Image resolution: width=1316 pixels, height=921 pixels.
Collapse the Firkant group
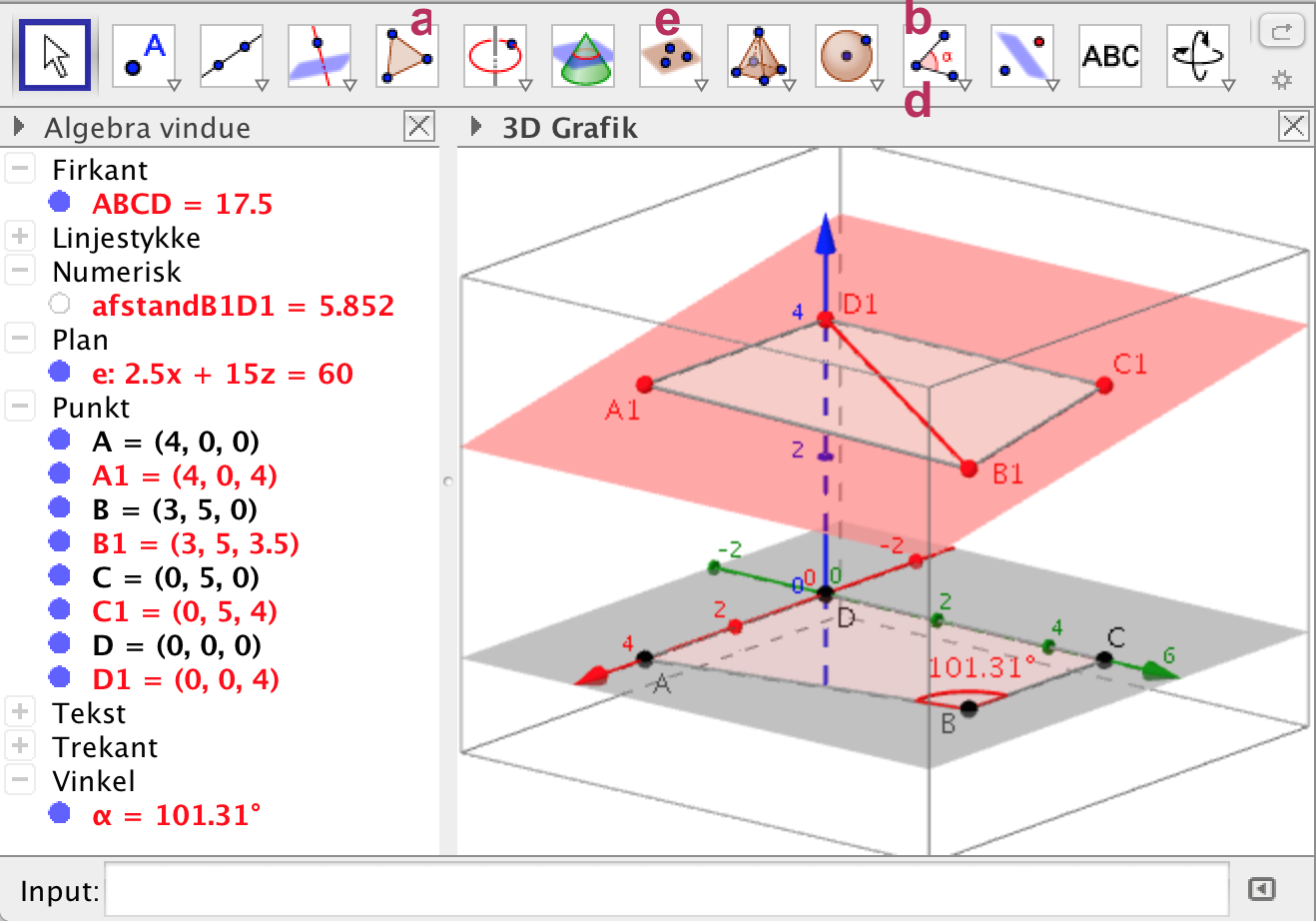pyautogui.click(x=20, y=169)
